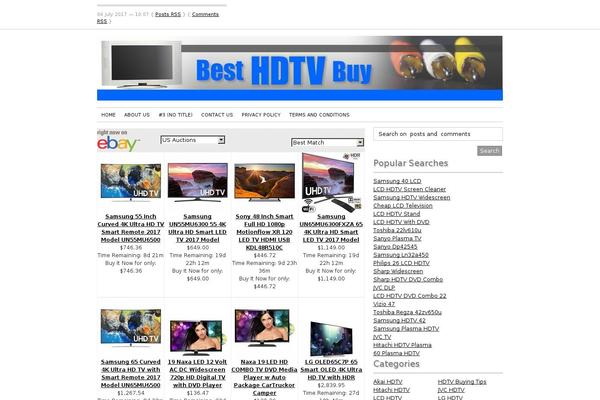The image size is (600, 400).
Task: Select JVC TV popular search
Action: [x=382, y=337]
